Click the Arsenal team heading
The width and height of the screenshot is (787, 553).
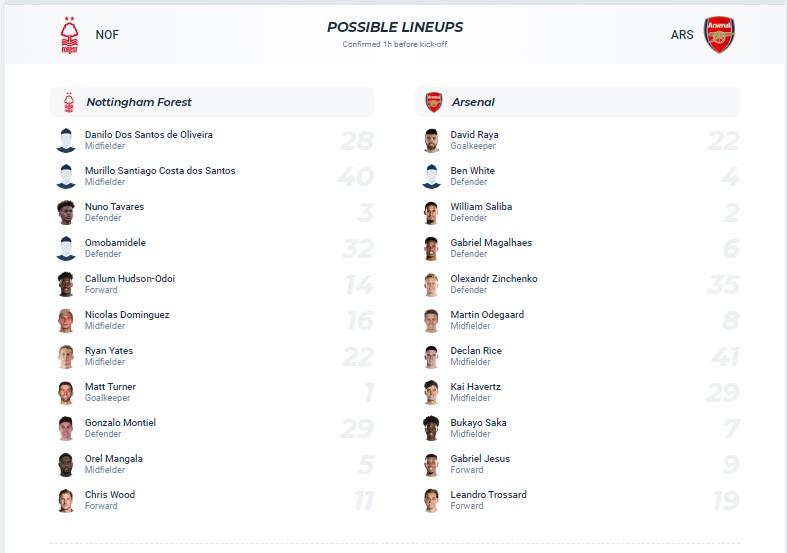473,102
